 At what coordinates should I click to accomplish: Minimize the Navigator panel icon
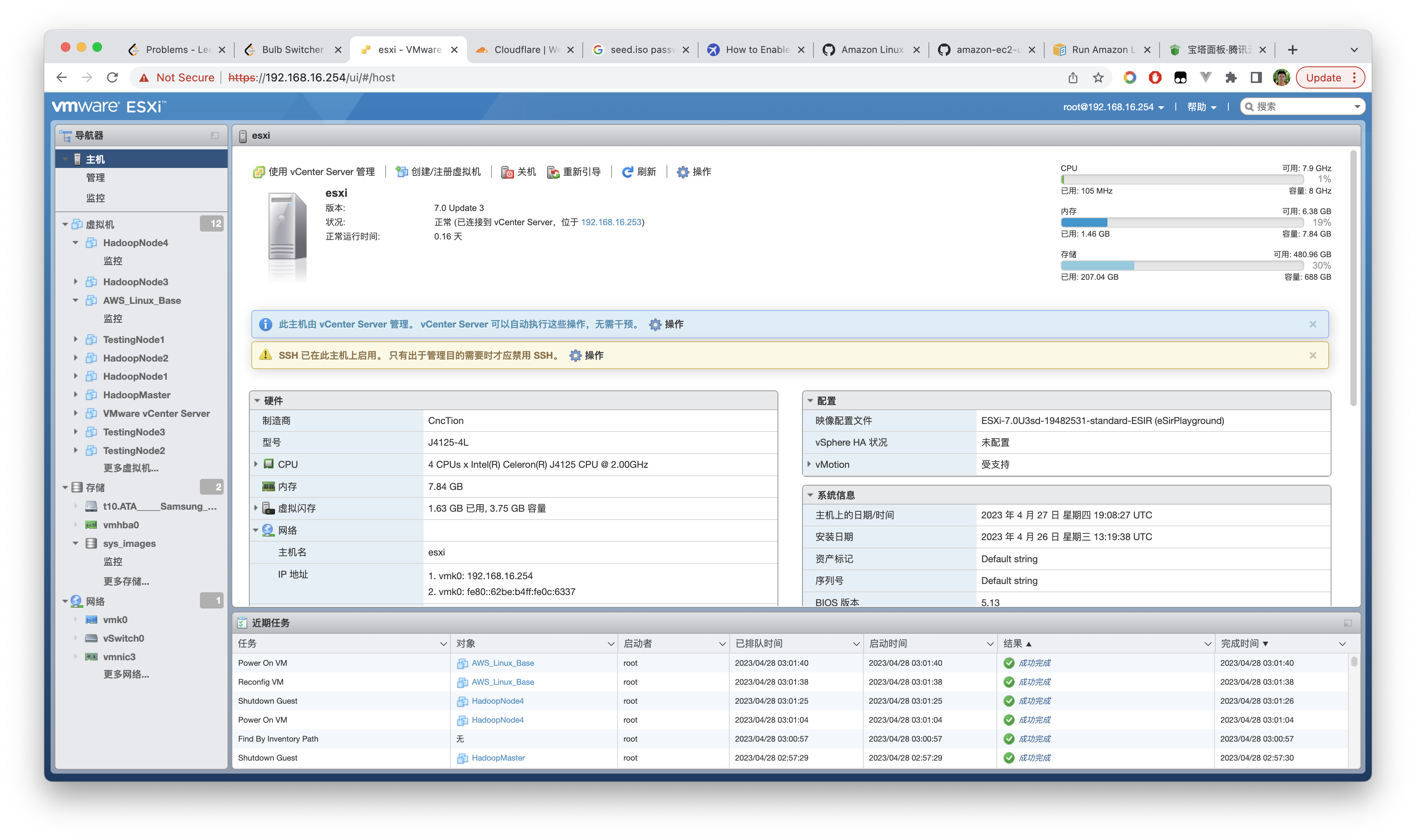click(x=215, y=135)
